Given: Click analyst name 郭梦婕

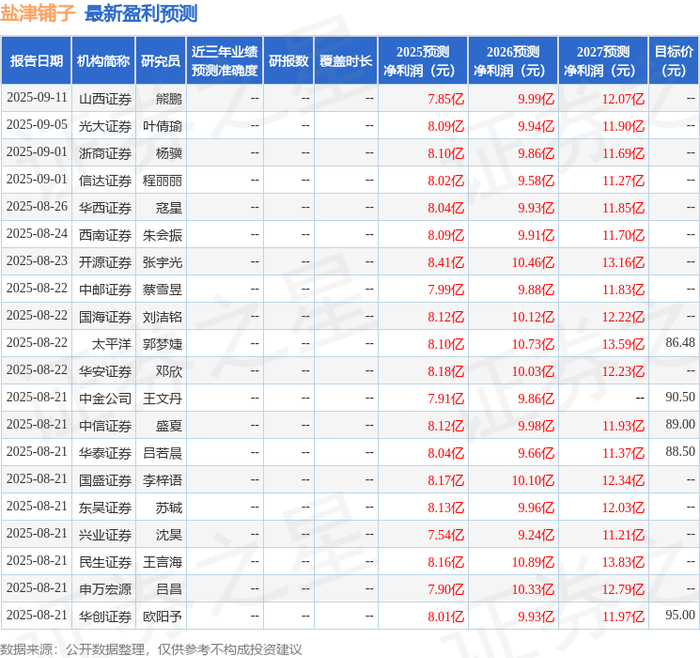Looking at the screenshot, I should point(162,344).
